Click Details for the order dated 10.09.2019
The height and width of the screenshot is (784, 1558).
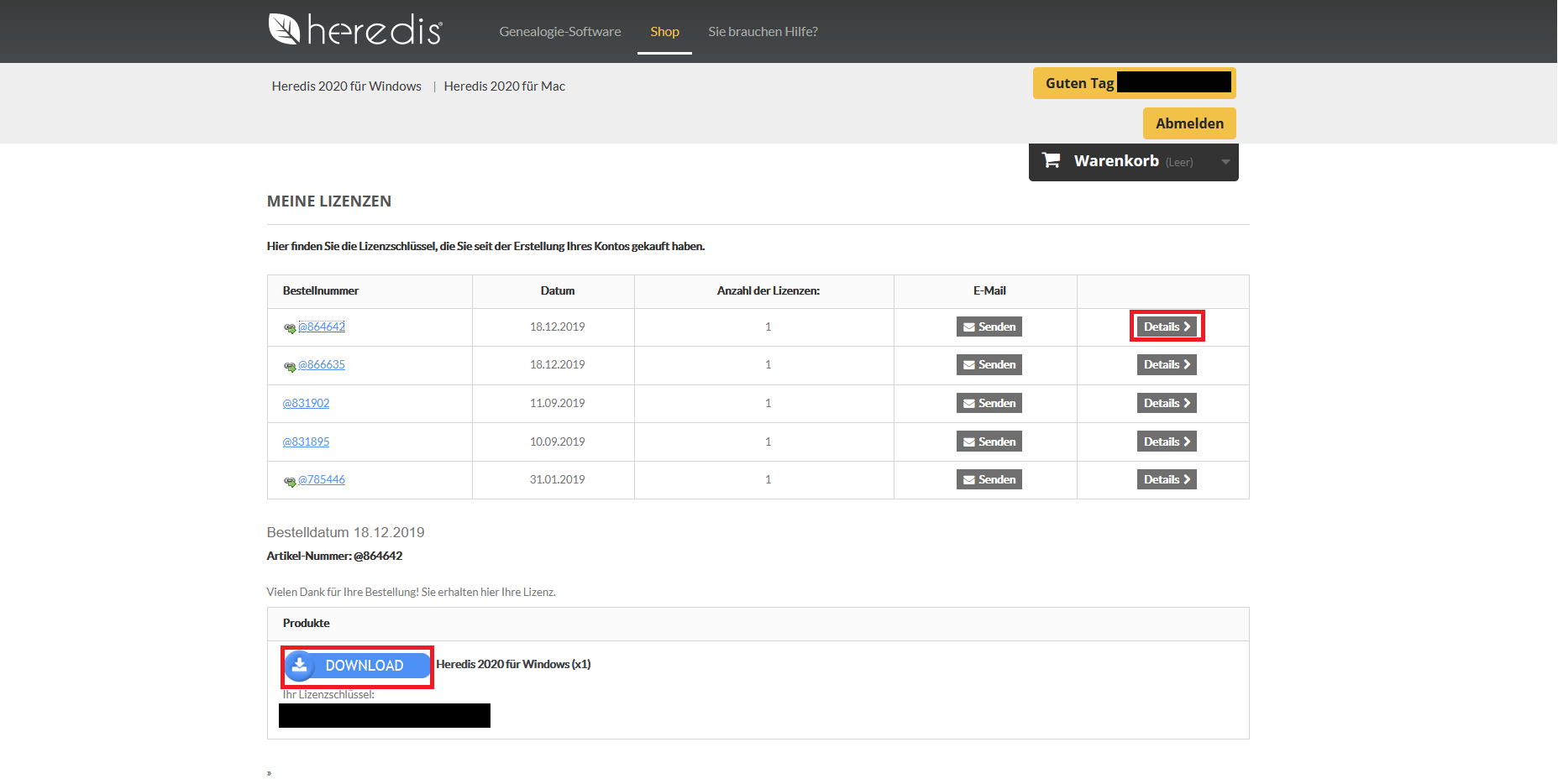(1166, 441)
